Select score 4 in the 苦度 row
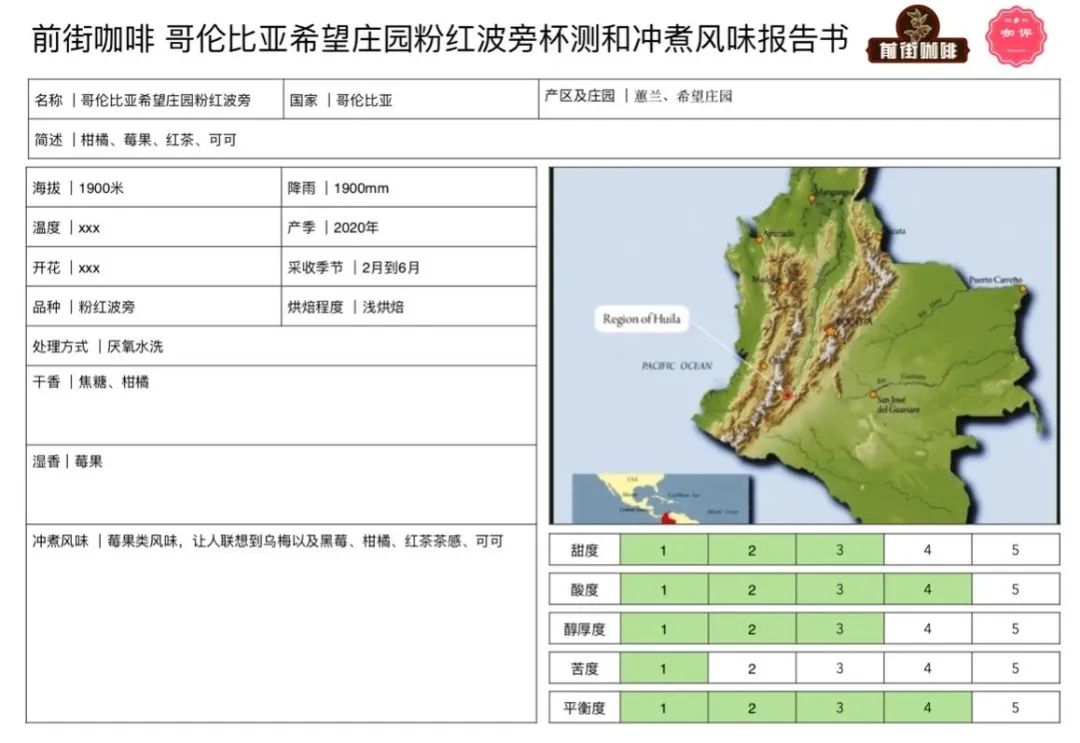Screen dimensions: 1080x743 pyautogui.click(x=928, y=668)
